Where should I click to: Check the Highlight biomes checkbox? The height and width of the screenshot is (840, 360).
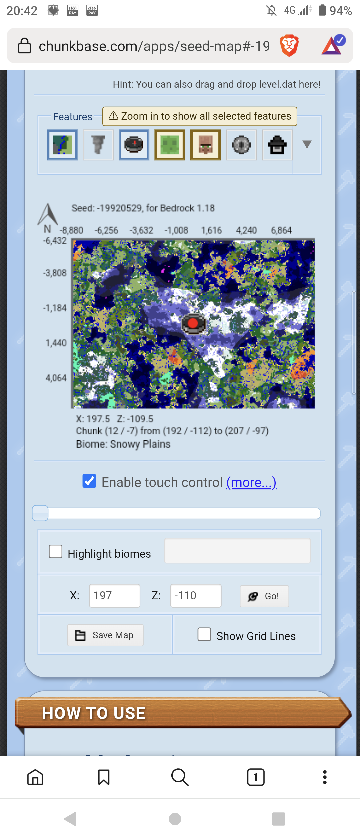coord(56,552)
